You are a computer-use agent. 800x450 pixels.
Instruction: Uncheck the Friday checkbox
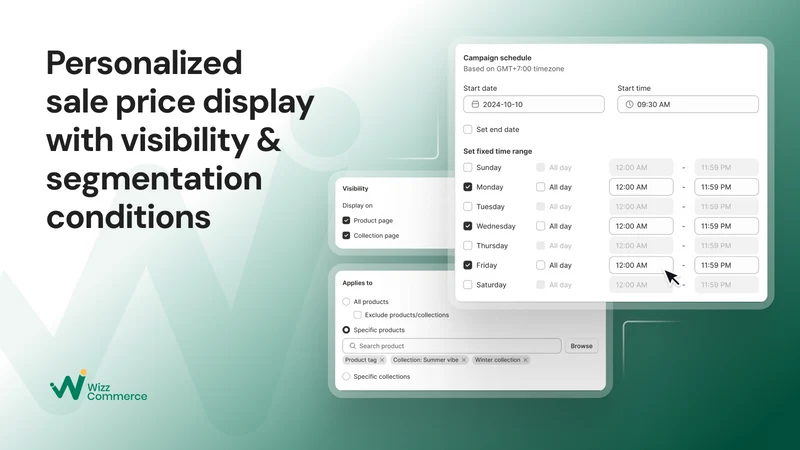click(x=467, y=265)
